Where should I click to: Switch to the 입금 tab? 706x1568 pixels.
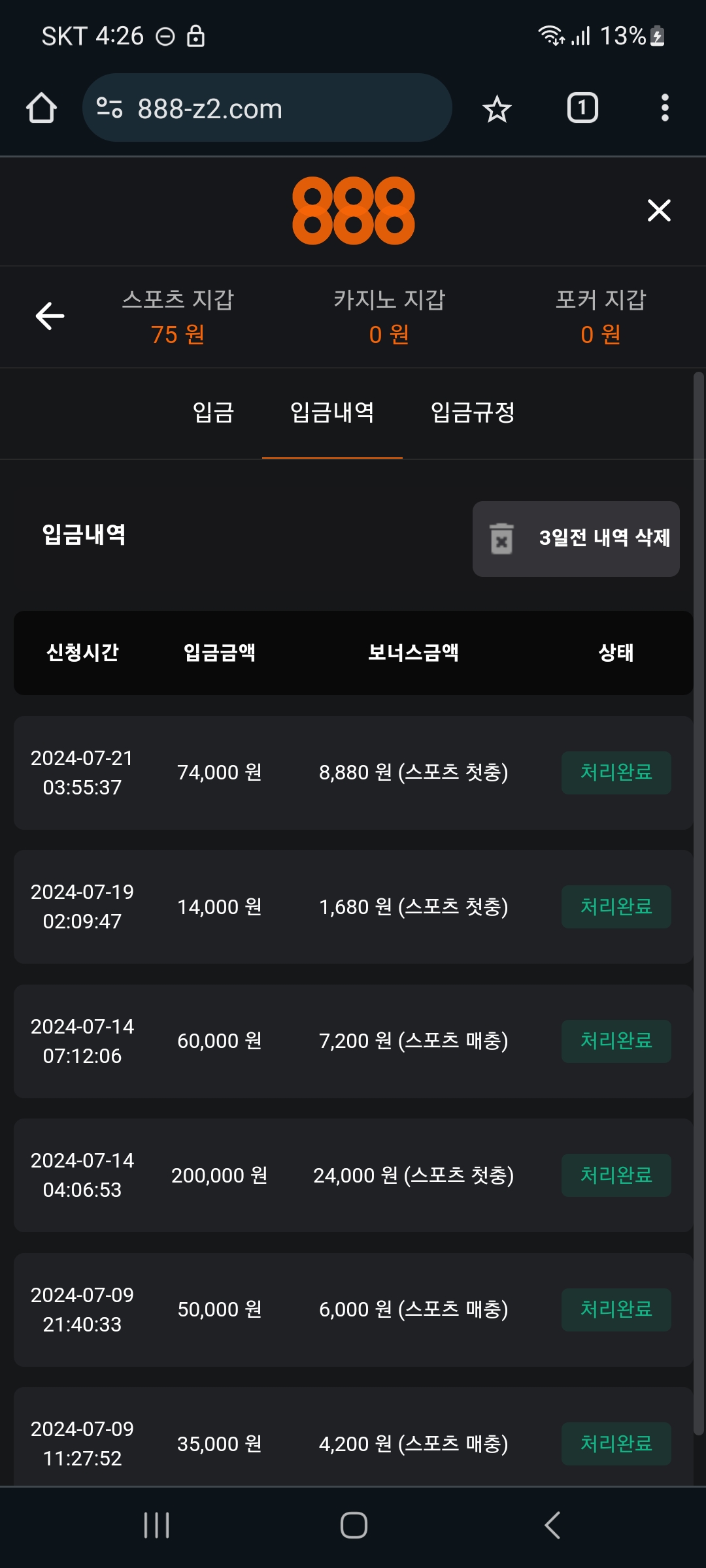tap(213, 412)
